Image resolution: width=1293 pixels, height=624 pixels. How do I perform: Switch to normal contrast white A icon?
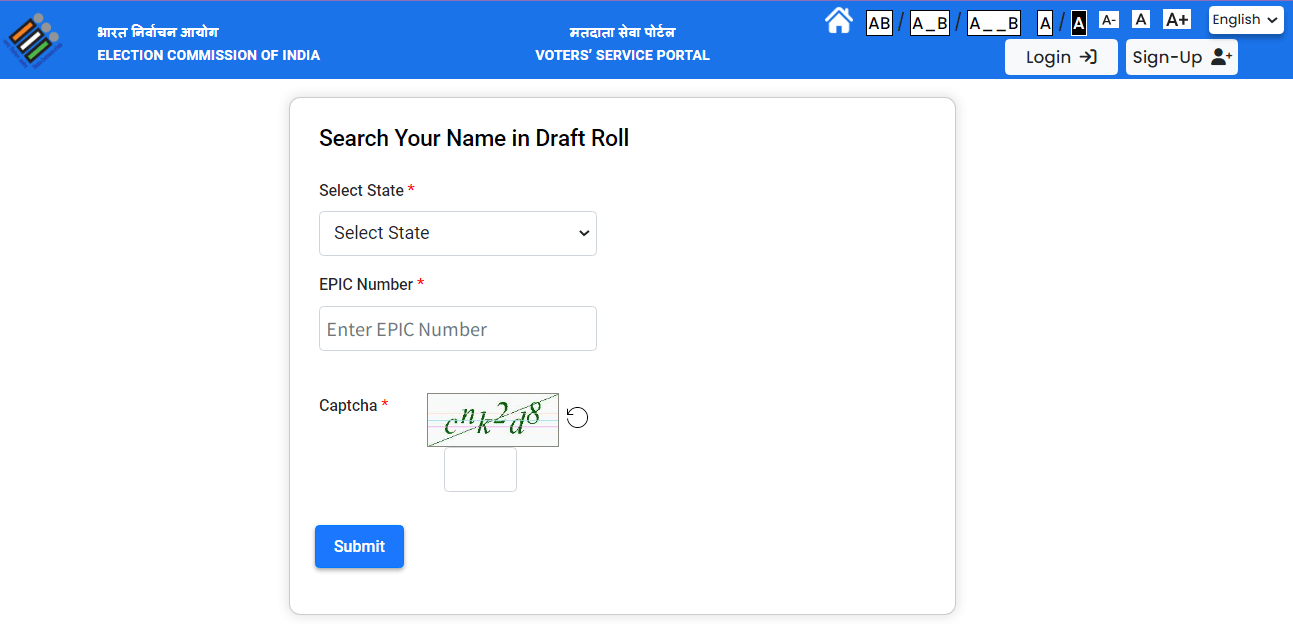pos(1043,22)
